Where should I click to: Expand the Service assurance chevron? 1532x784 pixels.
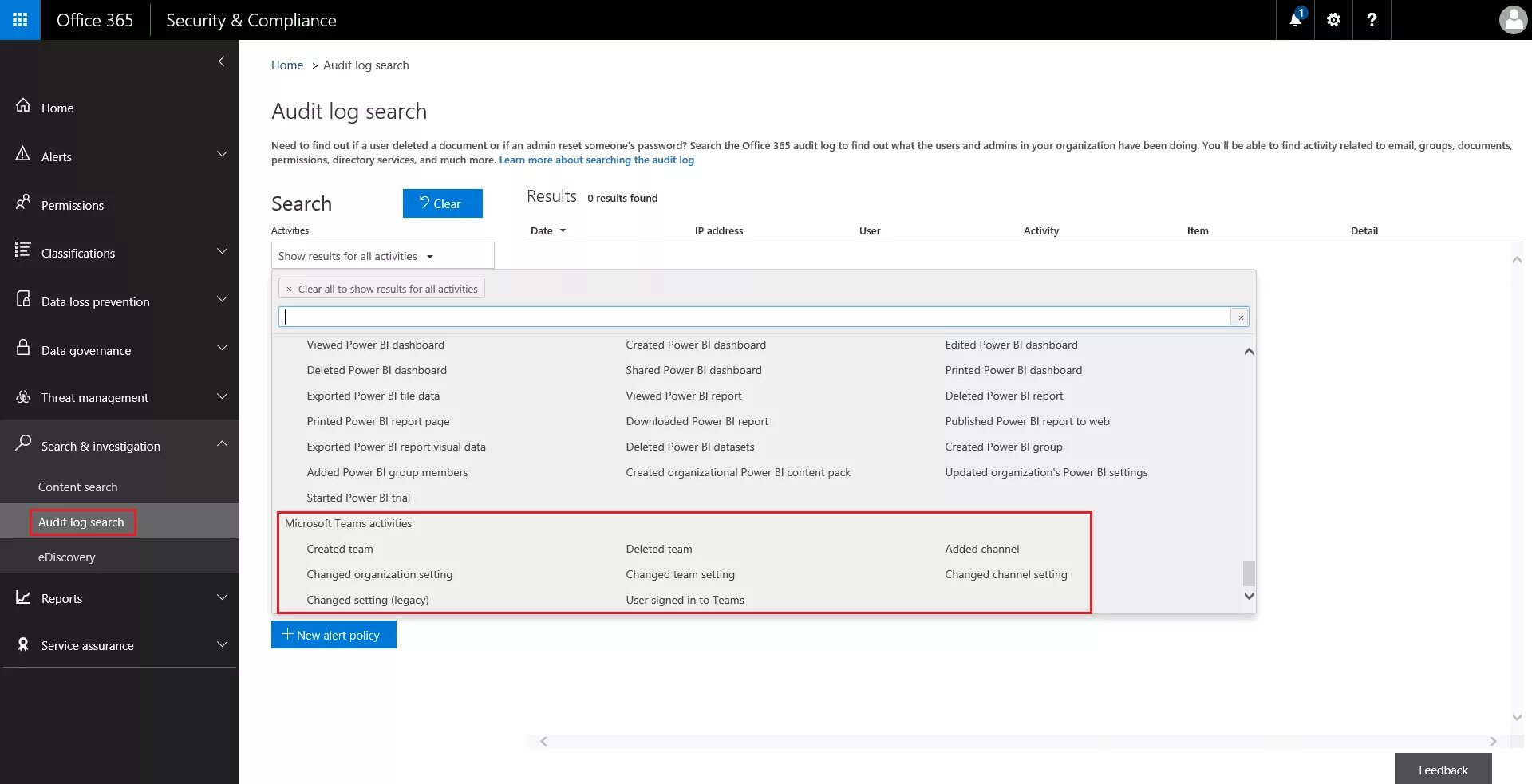pyautogui.click(x=222, y=644)
